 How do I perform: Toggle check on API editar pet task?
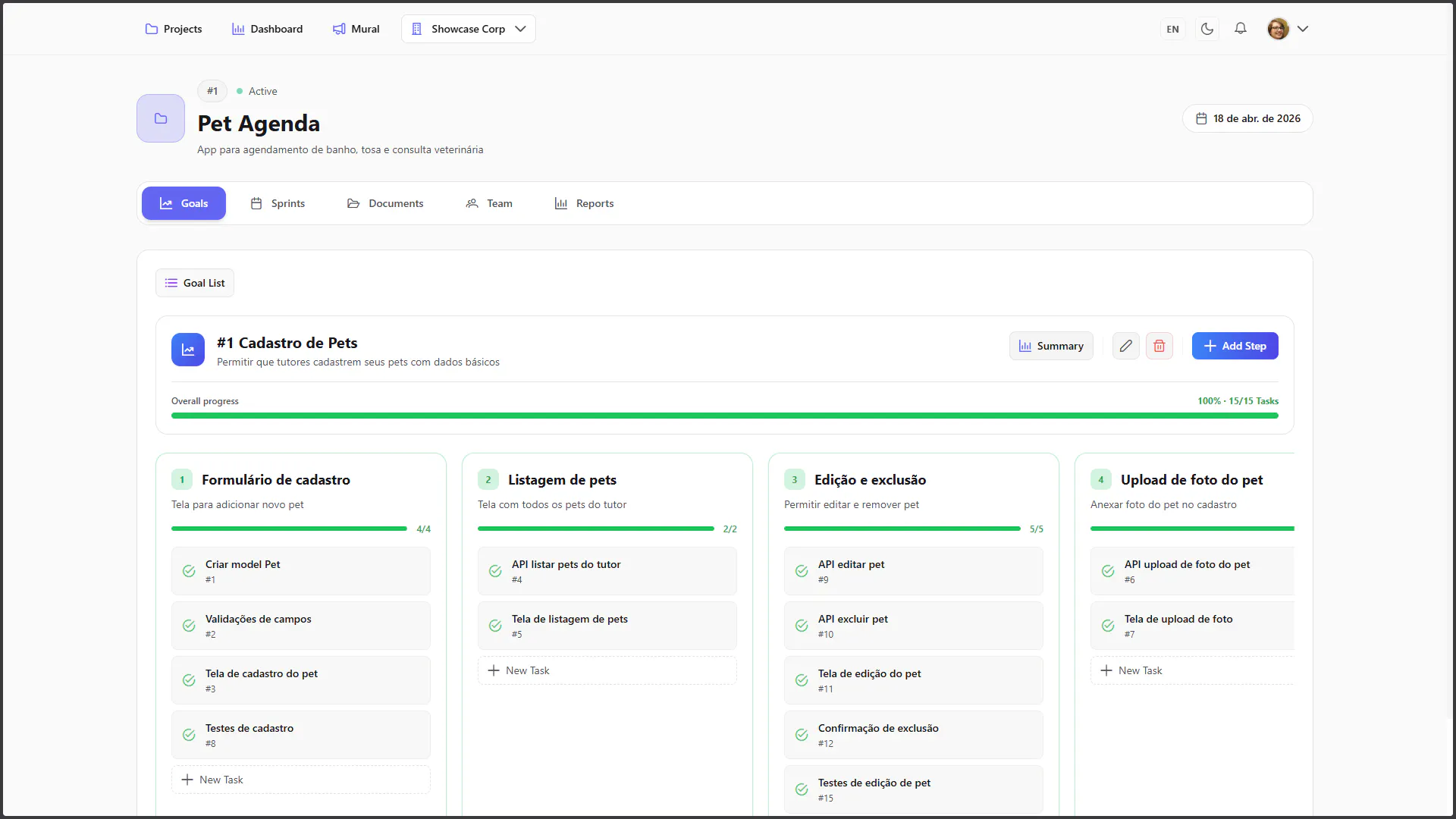802,571
